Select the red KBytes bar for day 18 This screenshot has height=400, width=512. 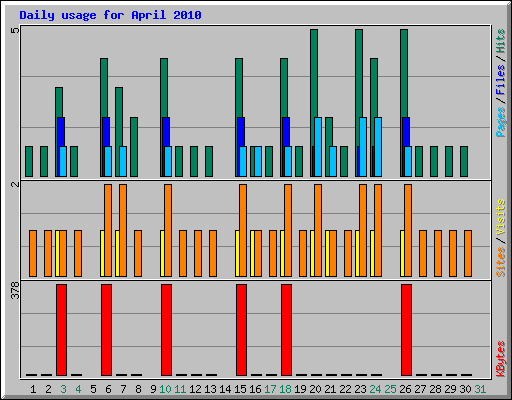[286, 330]
